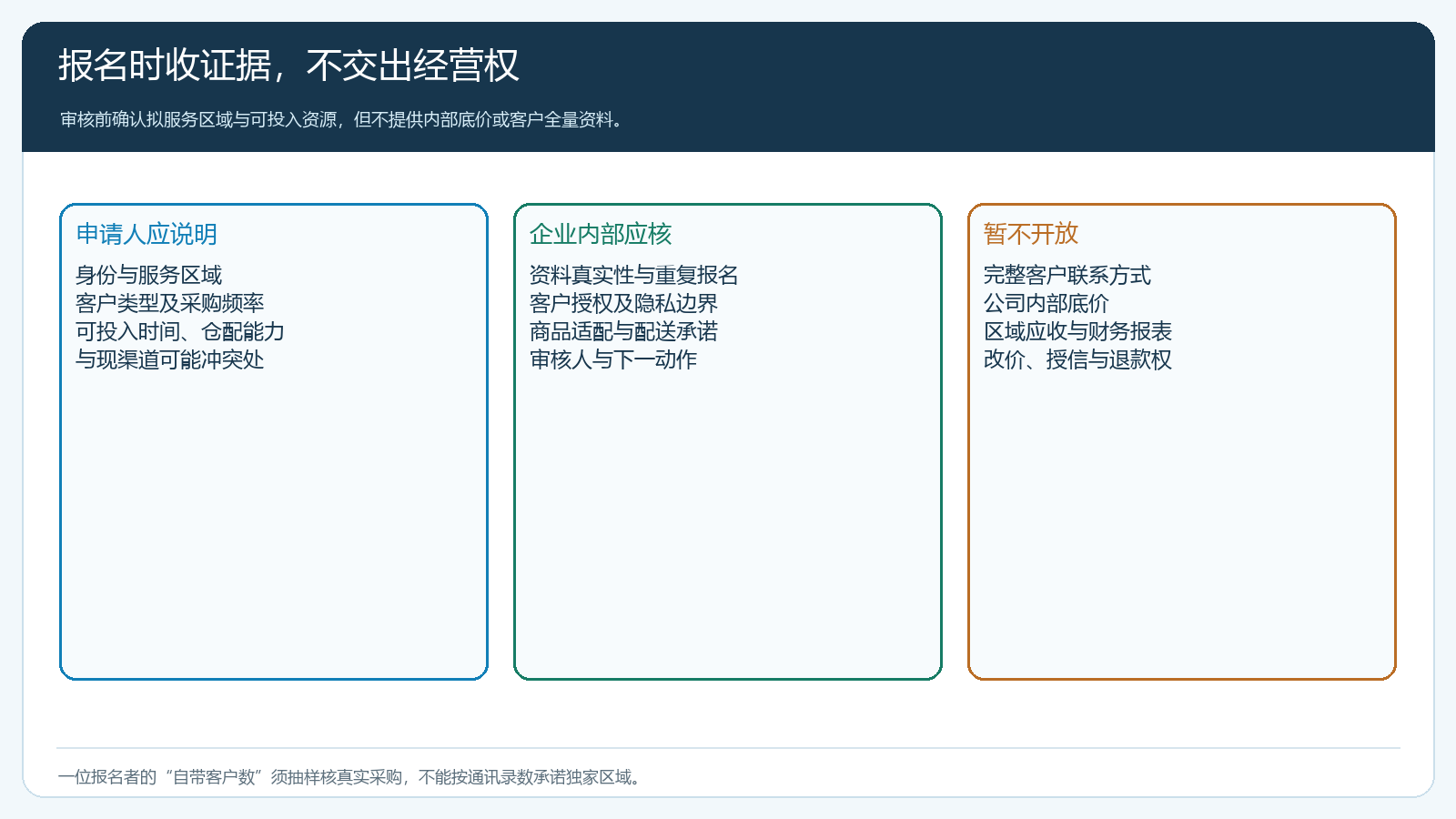This screenshot has width=1456, height=819.
Task: Click the slide title 报名时收证据，不交出经营权
Action: tap(288, 66)
